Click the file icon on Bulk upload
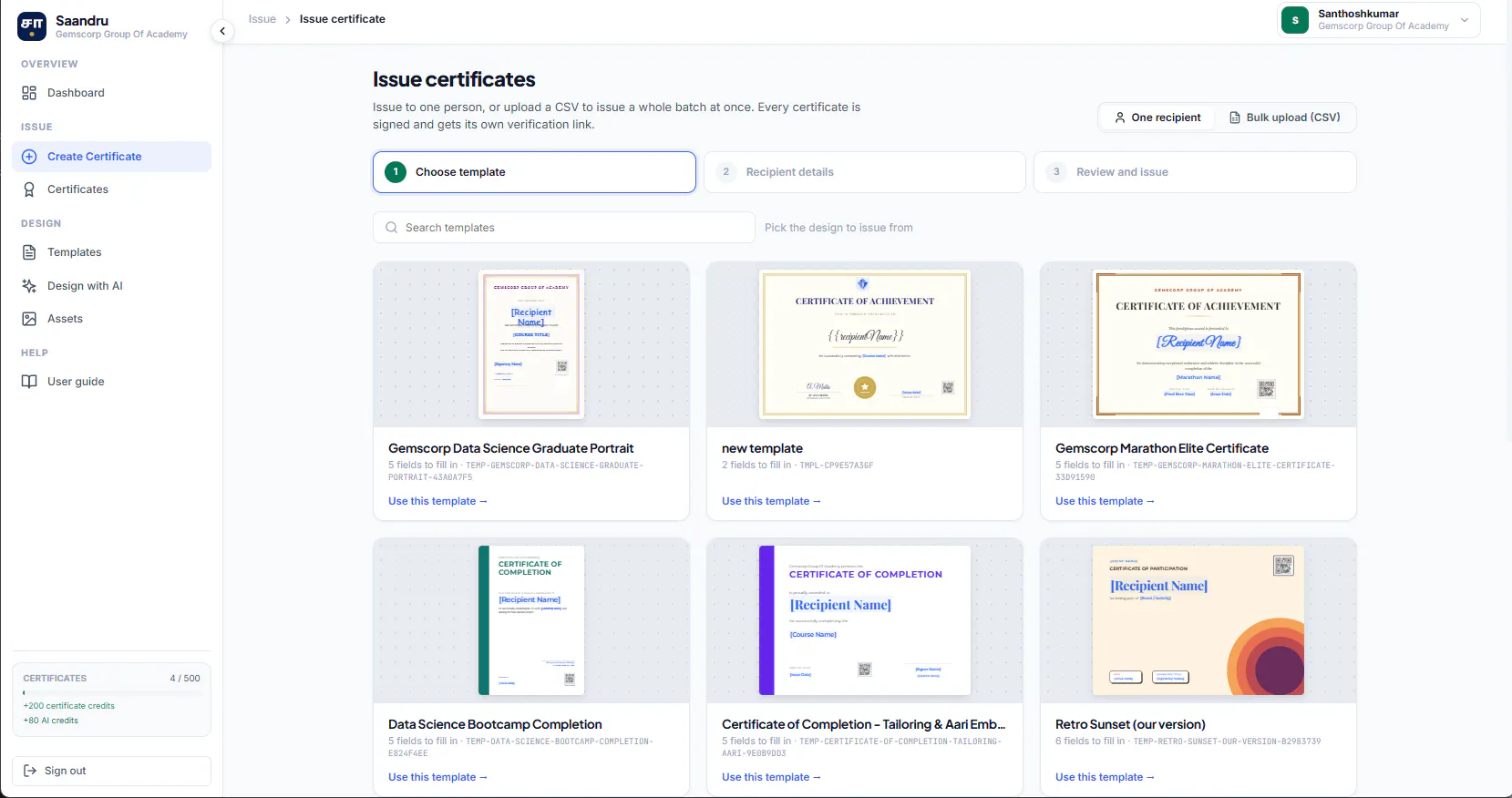 click(1235, 118)
